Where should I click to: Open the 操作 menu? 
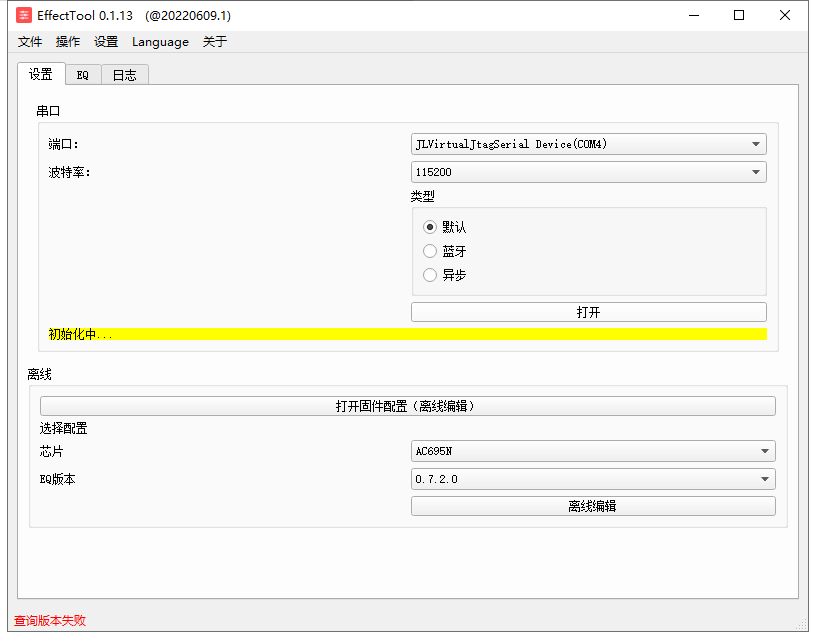68,42
